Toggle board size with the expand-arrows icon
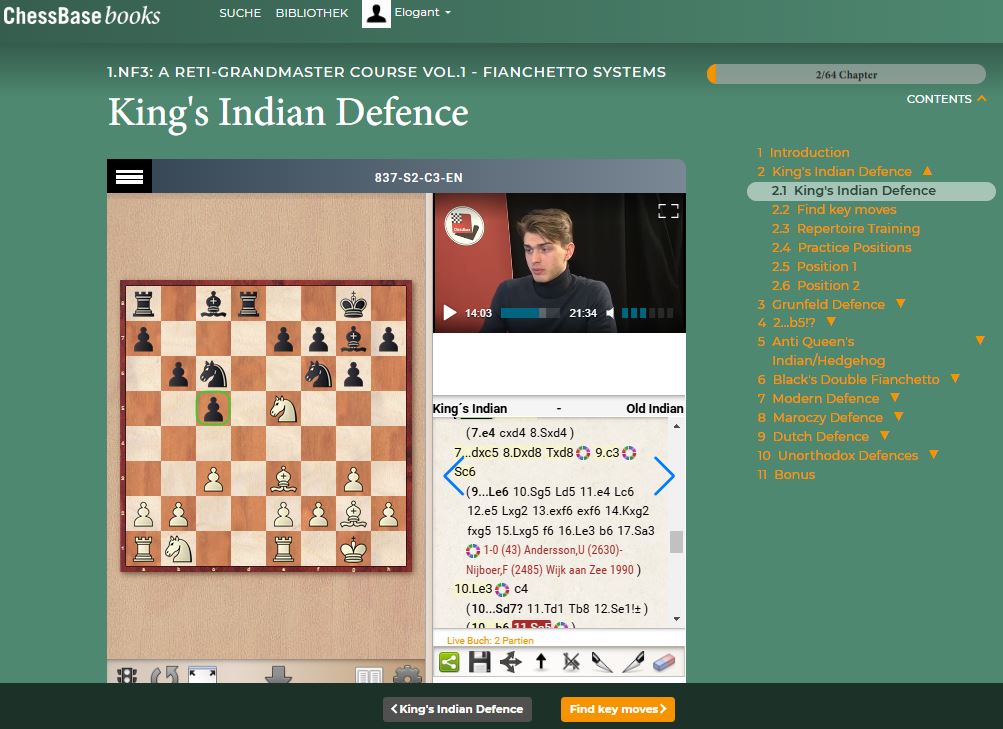Viewport: 1003px width, 729px height. pyautogui.click(x=202, y=677)
